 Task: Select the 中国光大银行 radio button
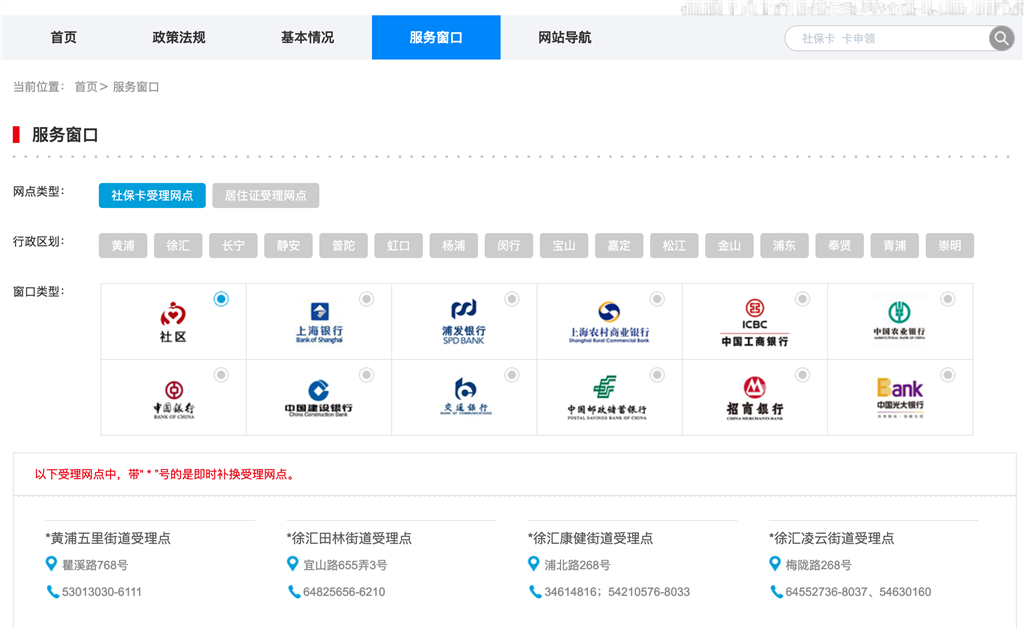(948, 375)
